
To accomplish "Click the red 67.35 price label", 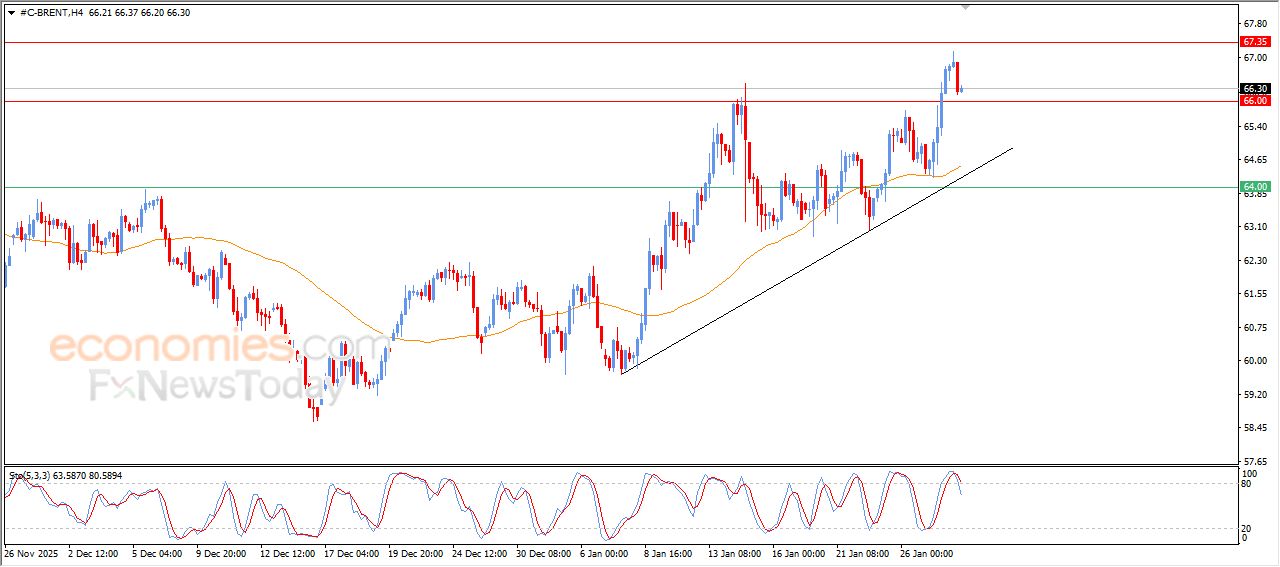I will click(x=1254, y=42).
